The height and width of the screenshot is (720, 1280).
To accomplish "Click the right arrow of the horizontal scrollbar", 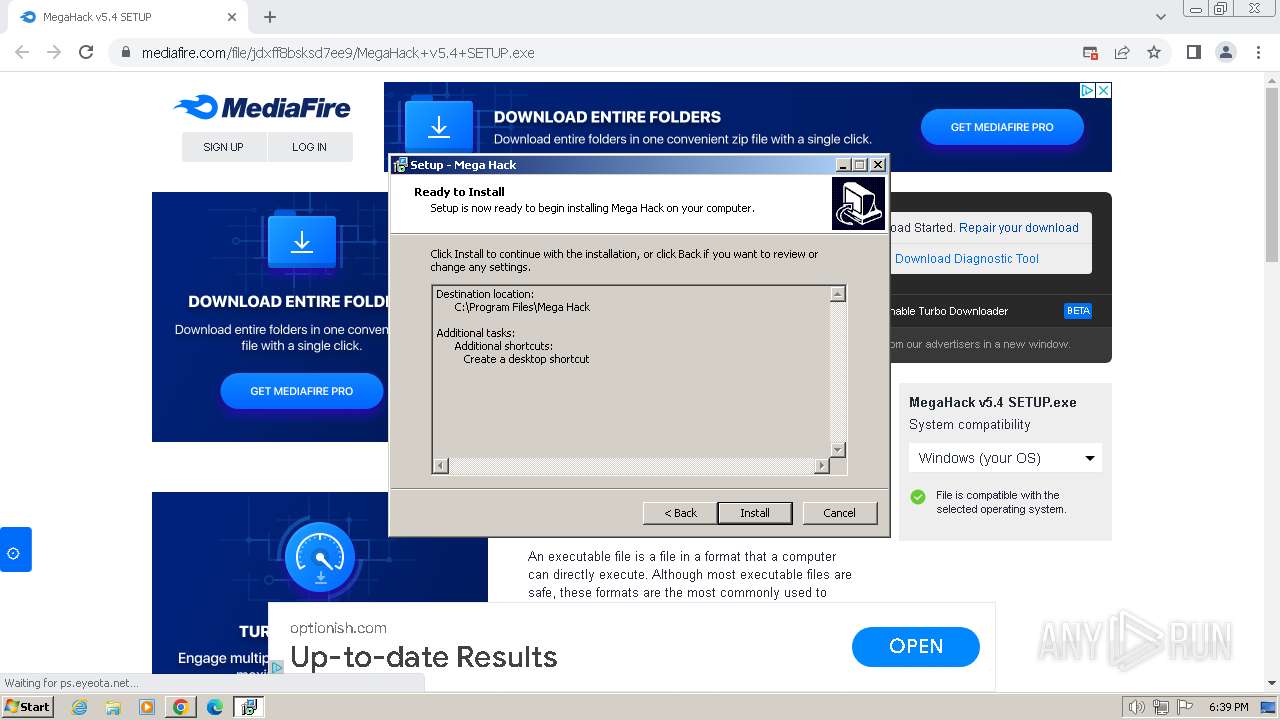I will tap(822, 466).
